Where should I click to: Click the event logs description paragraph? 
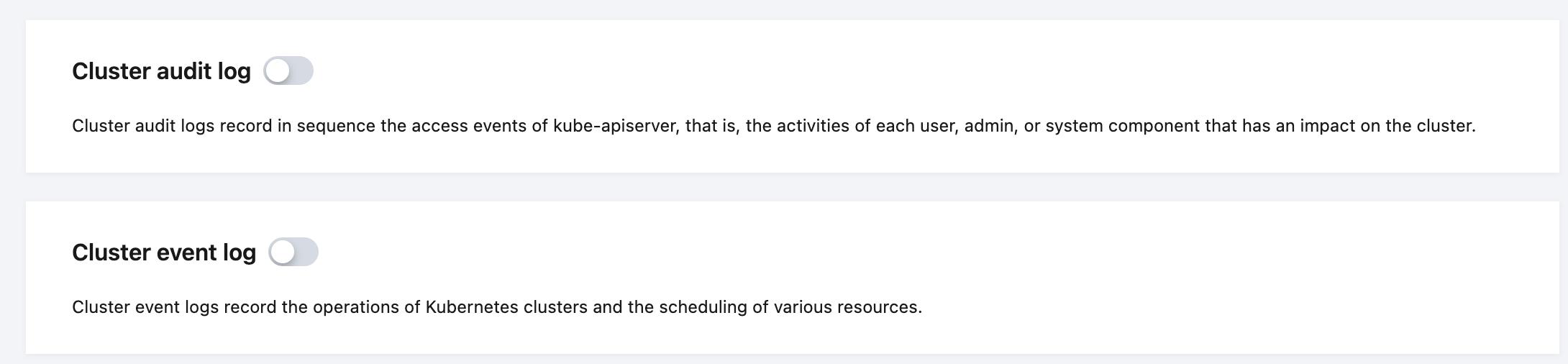click(x=496, y=308)
